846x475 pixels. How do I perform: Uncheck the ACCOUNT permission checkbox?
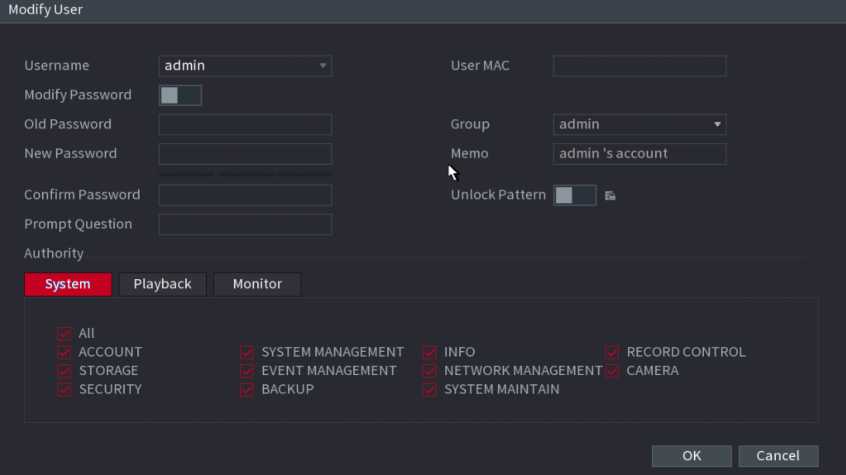tap(65, 352)
